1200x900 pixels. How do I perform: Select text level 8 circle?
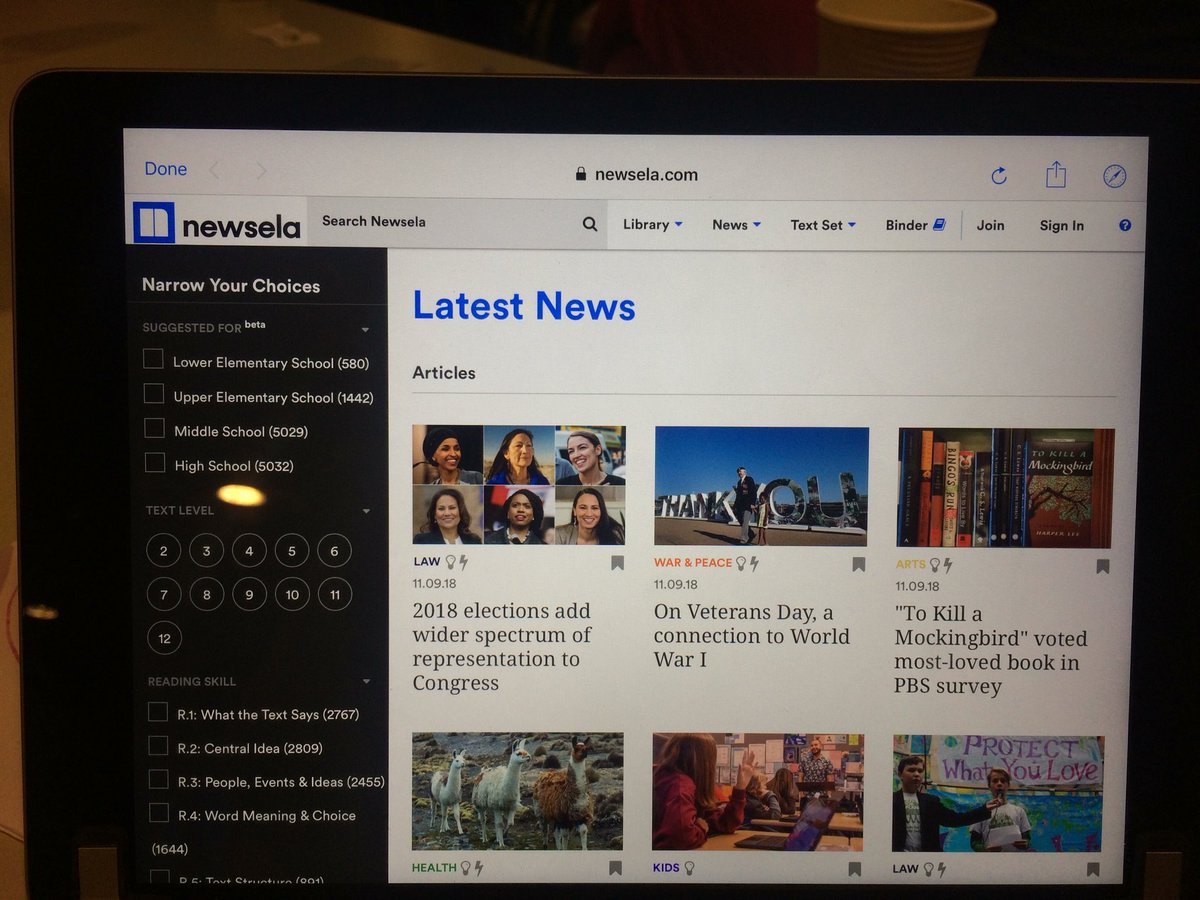[x=206, y=594]
